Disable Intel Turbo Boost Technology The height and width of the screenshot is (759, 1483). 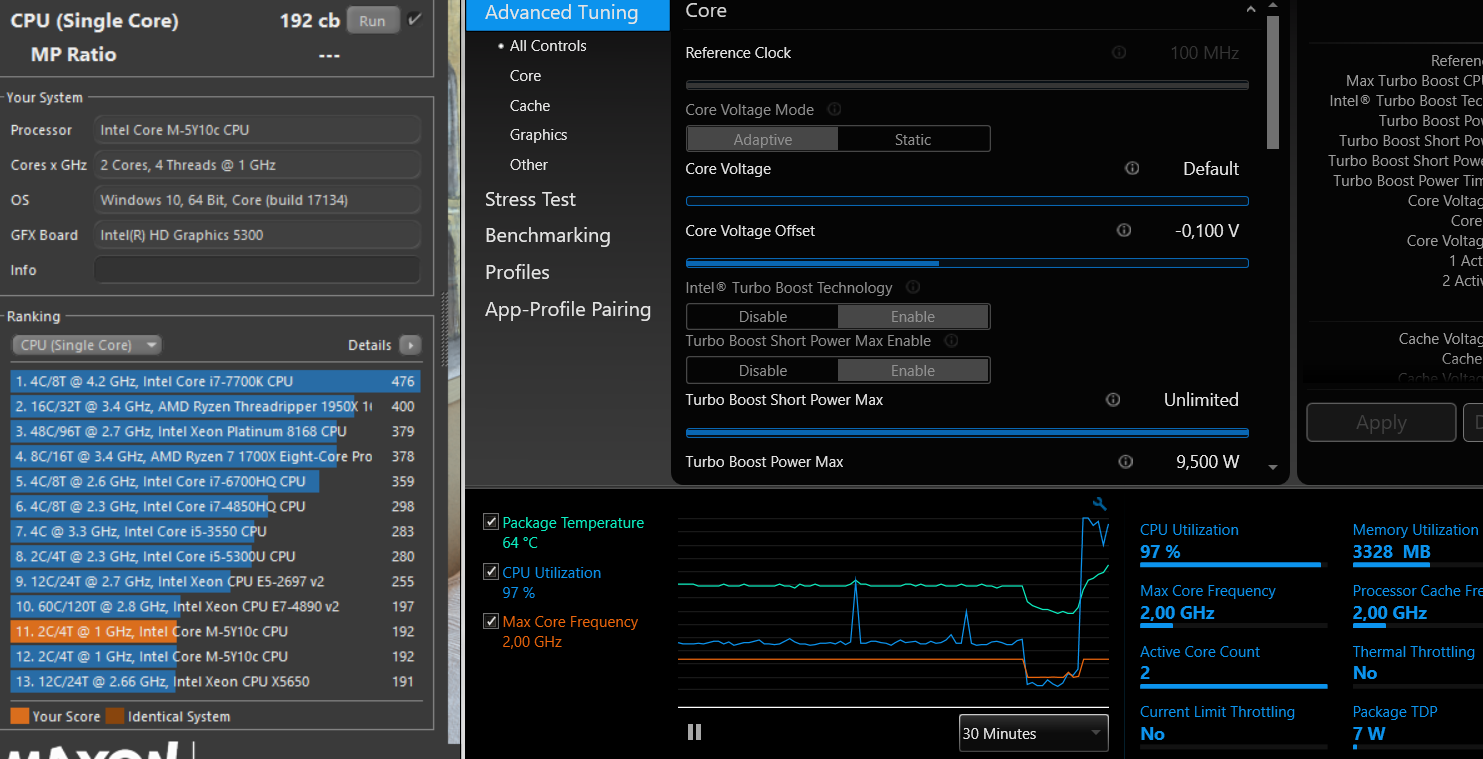(x=763, y=317)
